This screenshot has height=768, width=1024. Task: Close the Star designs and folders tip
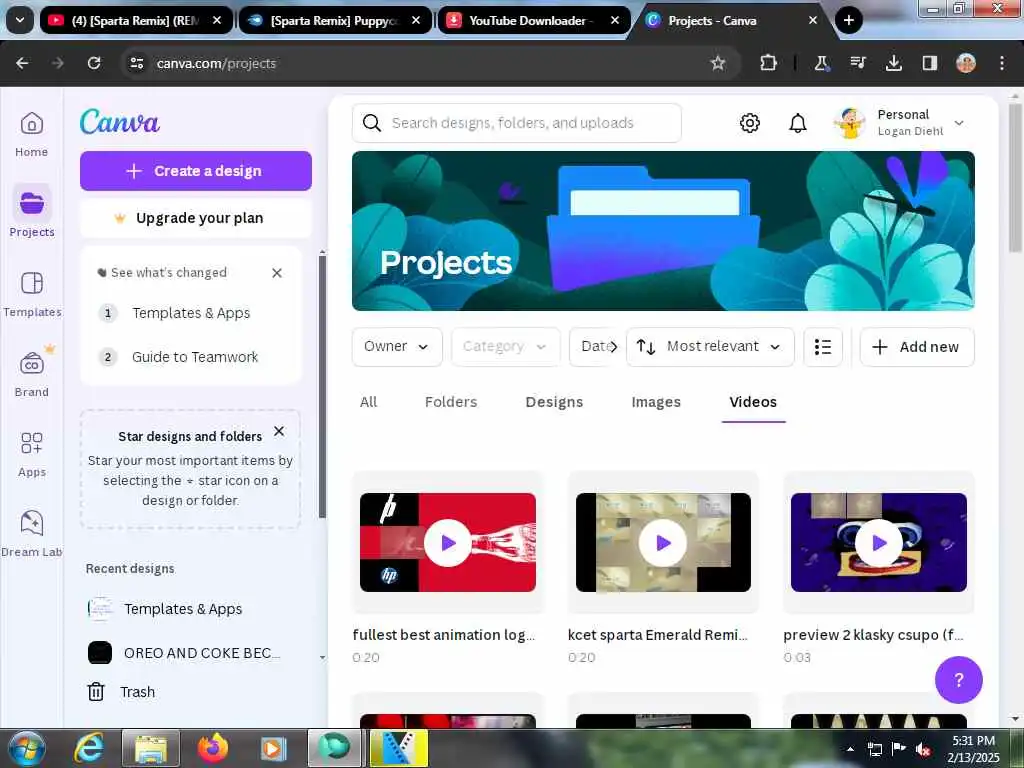[x=279, y=431]
